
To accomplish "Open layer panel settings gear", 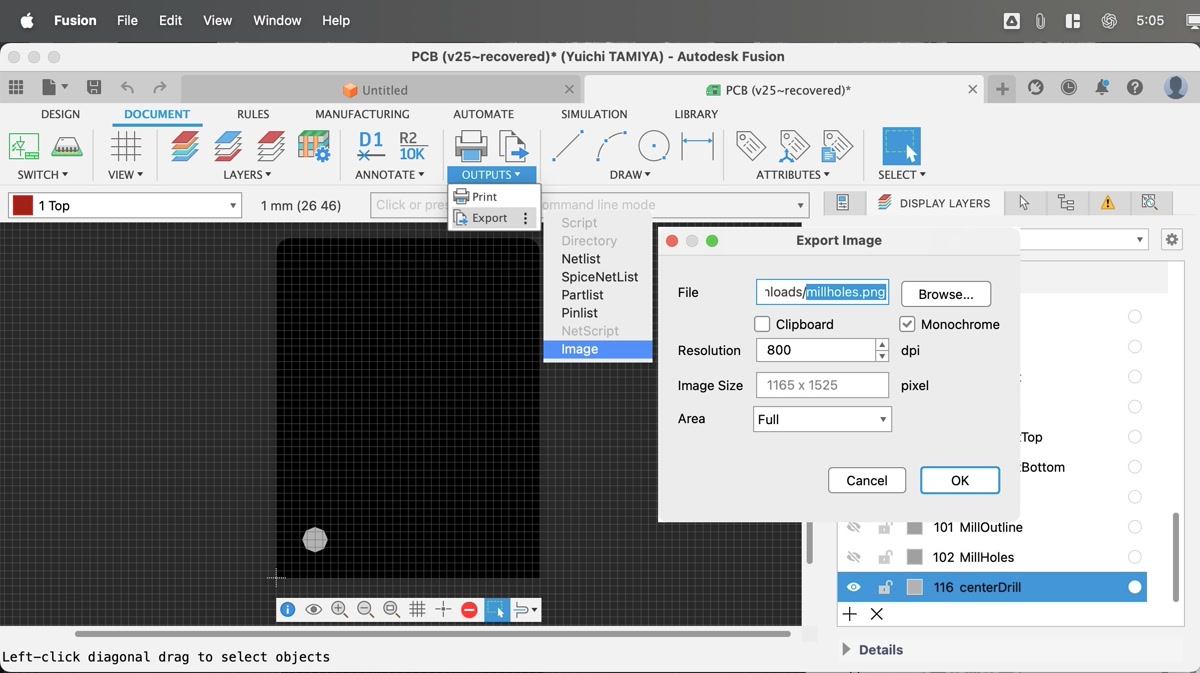I will [1172, 240].
